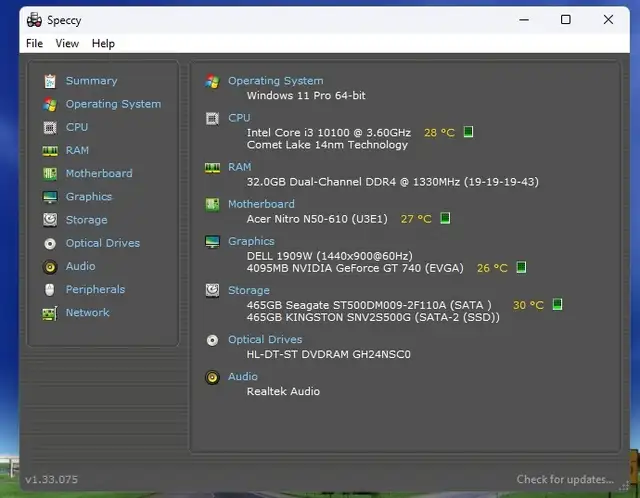Click the green temperature indicator beside CPU 28 °C
This screenshot has height=498, width=640.
[x=468, y=132]
